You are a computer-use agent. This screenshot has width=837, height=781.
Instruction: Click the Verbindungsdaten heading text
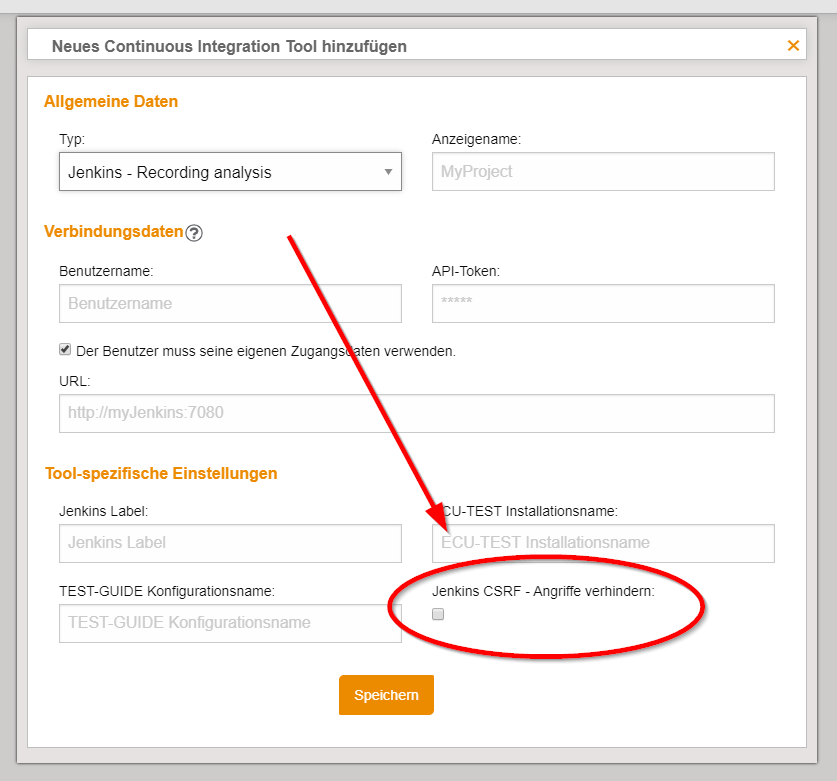click(113, 231)
